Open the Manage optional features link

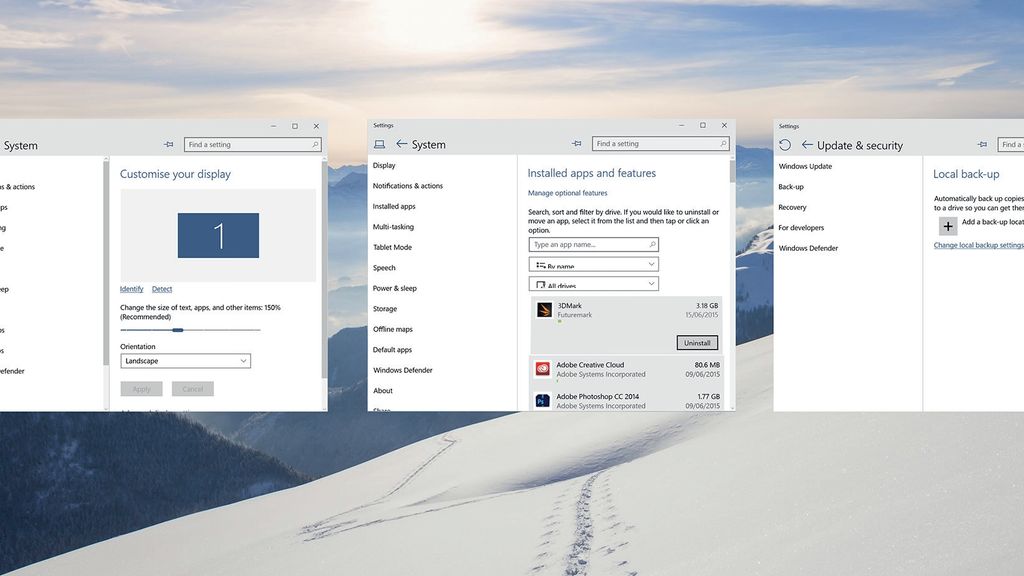[x=568, y=192]
